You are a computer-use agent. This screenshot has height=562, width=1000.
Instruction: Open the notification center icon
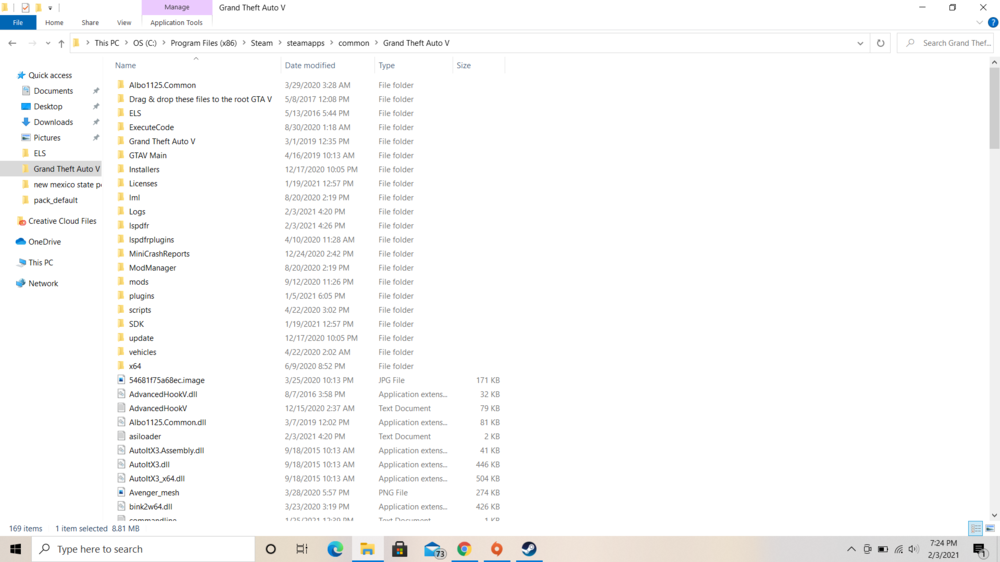[x=980, y=549]
